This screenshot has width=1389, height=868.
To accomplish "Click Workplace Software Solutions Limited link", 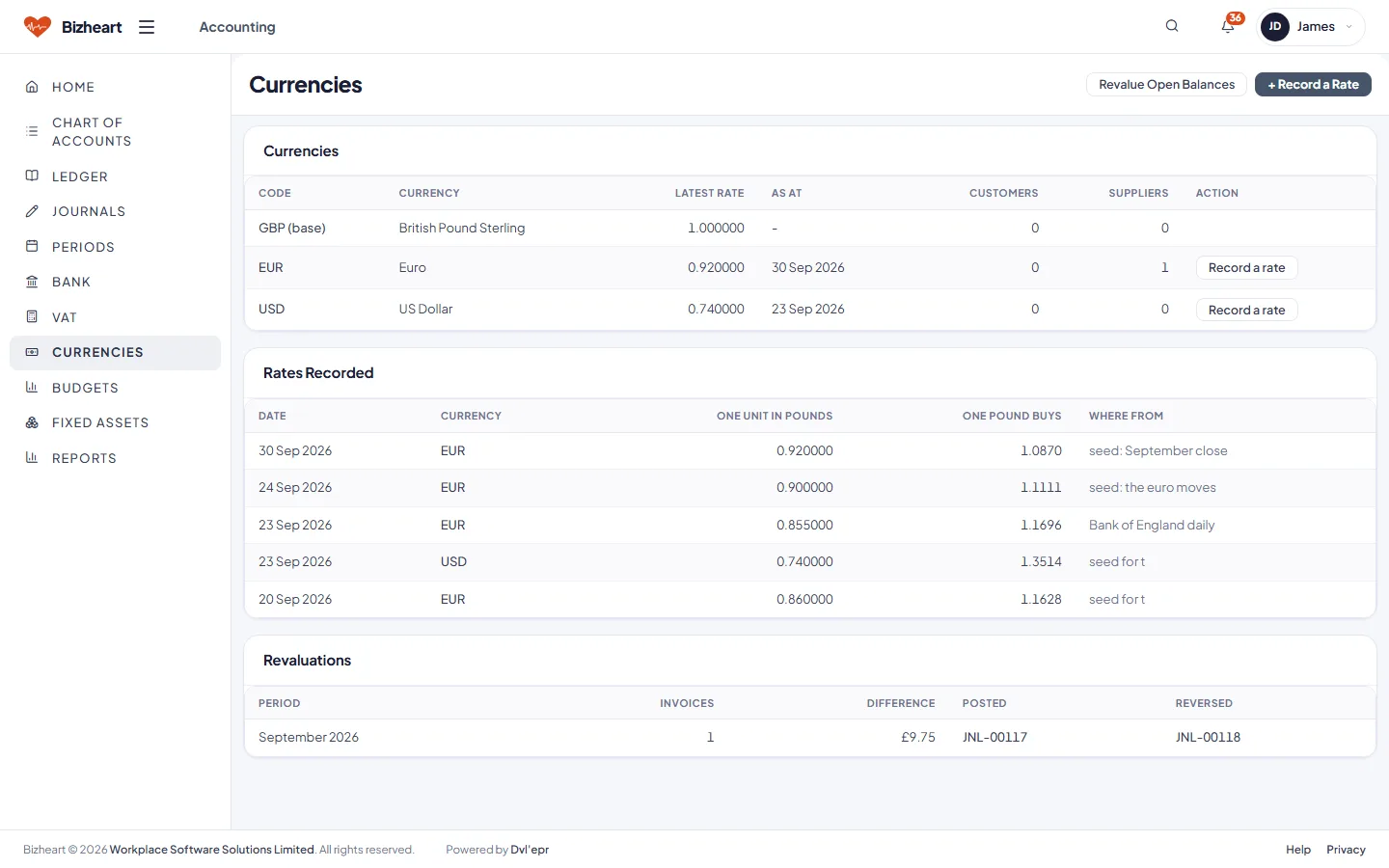I will tap(212, 850).
